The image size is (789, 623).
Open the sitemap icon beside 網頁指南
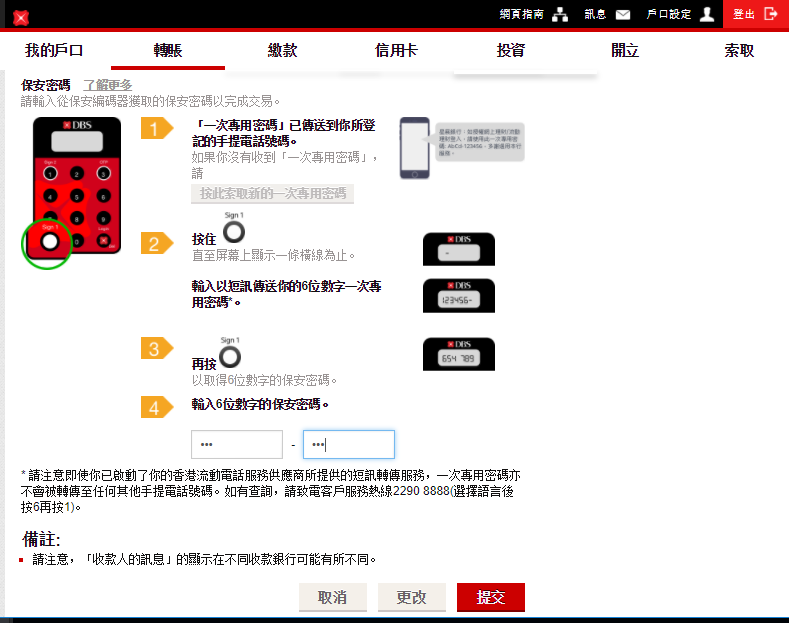point(560,14)
